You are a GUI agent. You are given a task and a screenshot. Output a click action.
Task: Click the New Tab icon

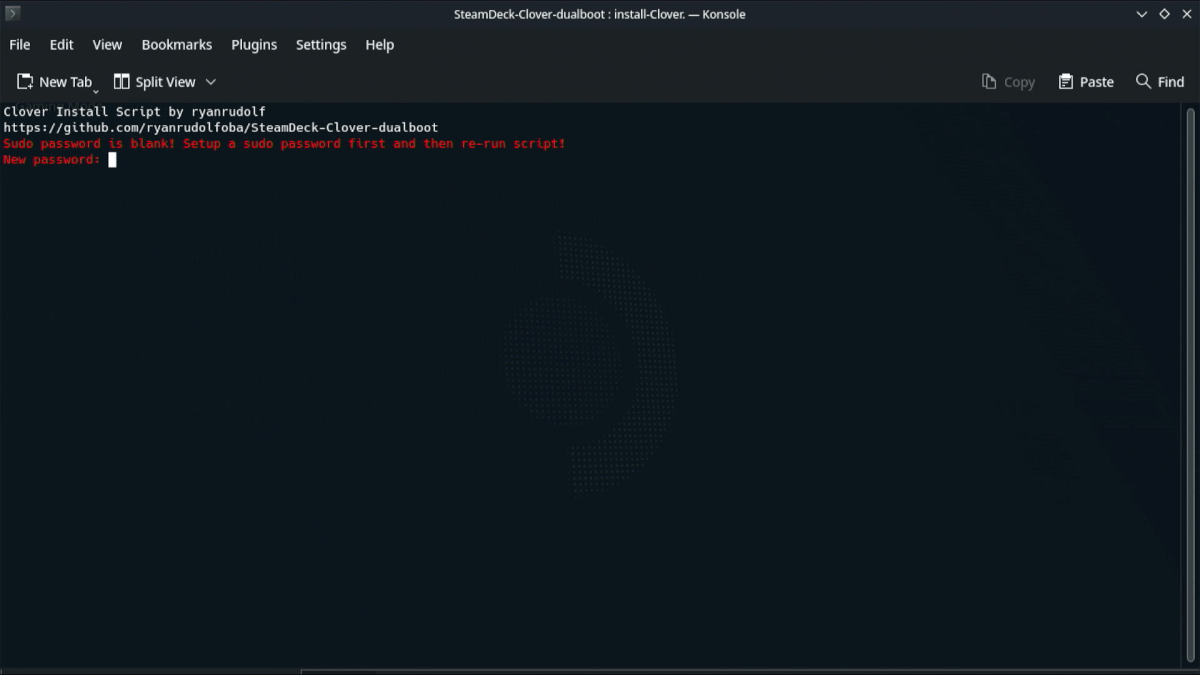coord(25,82)
